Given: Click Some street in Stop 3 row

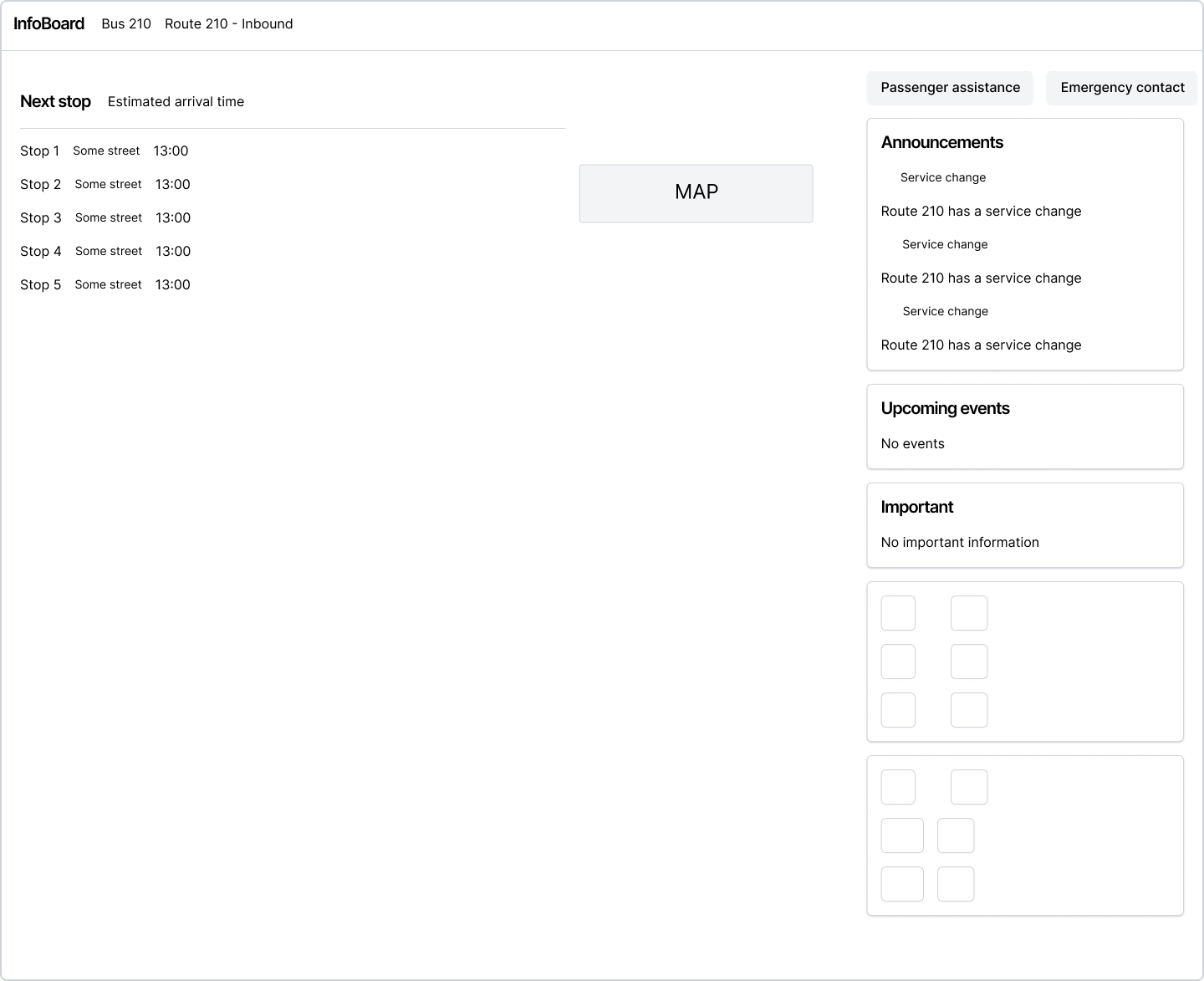Looking at the screenshot, I should point(109,217).
